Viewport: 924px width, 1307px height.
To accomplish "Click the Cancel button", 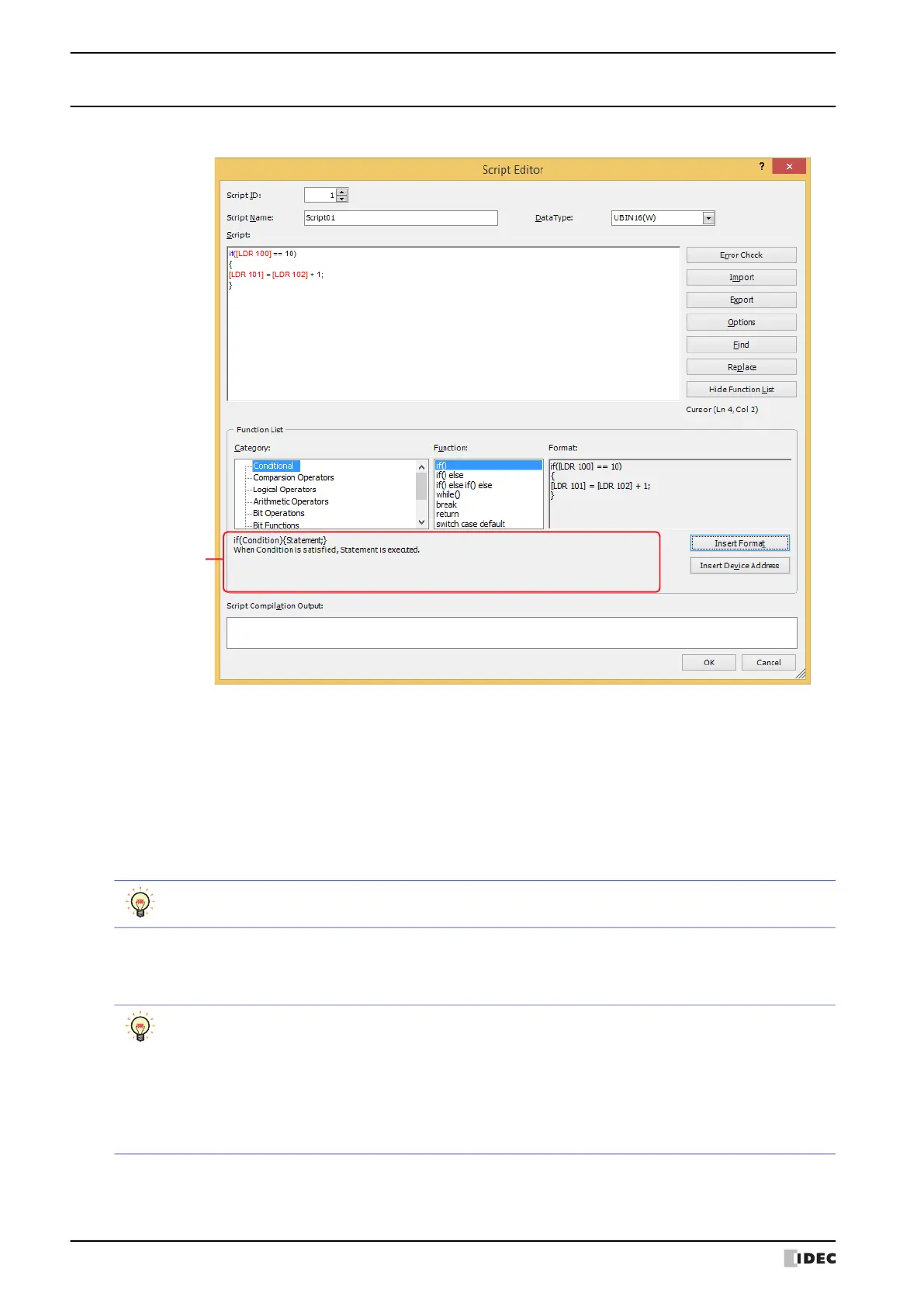I will tap(769, 663).
